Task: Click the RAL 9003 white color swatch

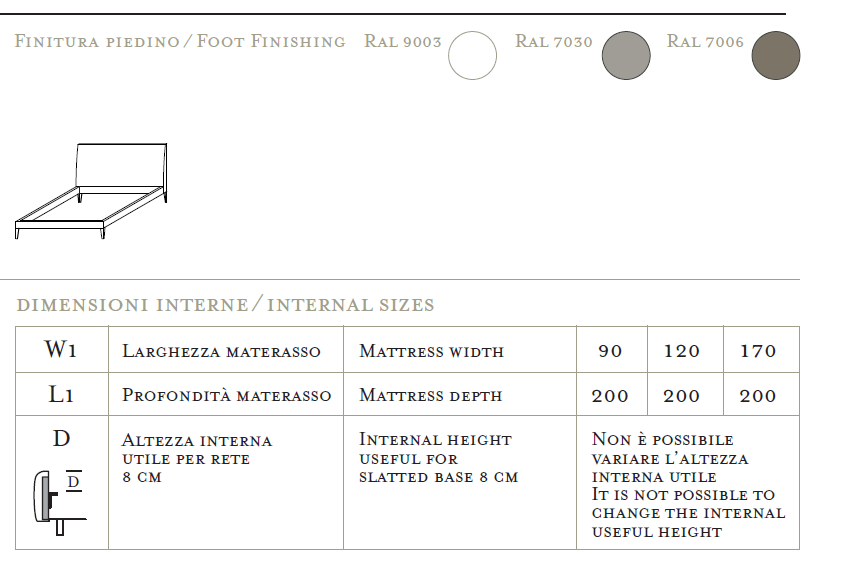Action: click(472, 55)
